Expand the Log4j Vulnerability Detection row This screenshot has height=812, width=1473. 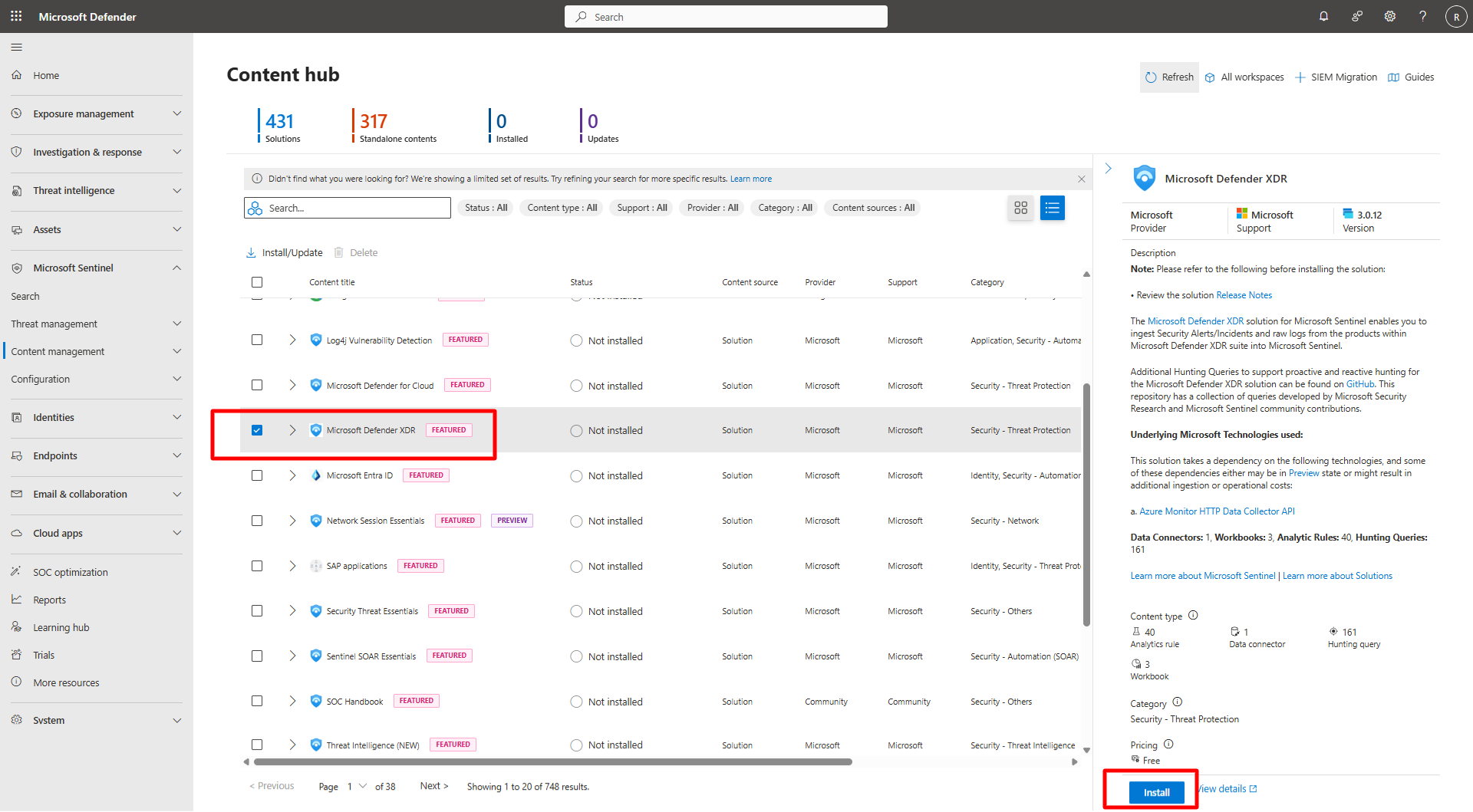pos(292,340)
